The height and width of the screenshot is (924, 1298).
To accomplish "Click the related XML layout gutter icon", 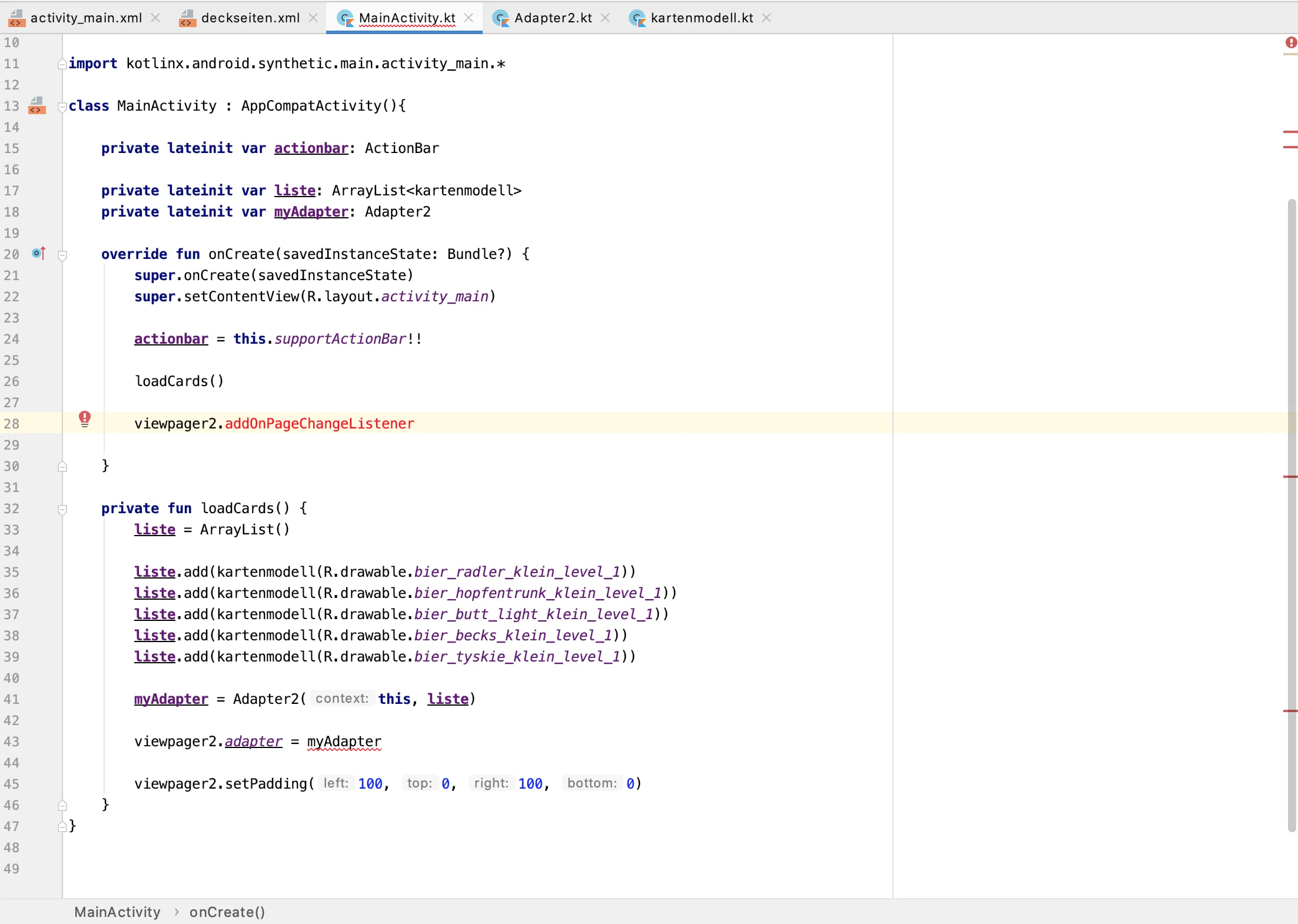I will (37, 106).
